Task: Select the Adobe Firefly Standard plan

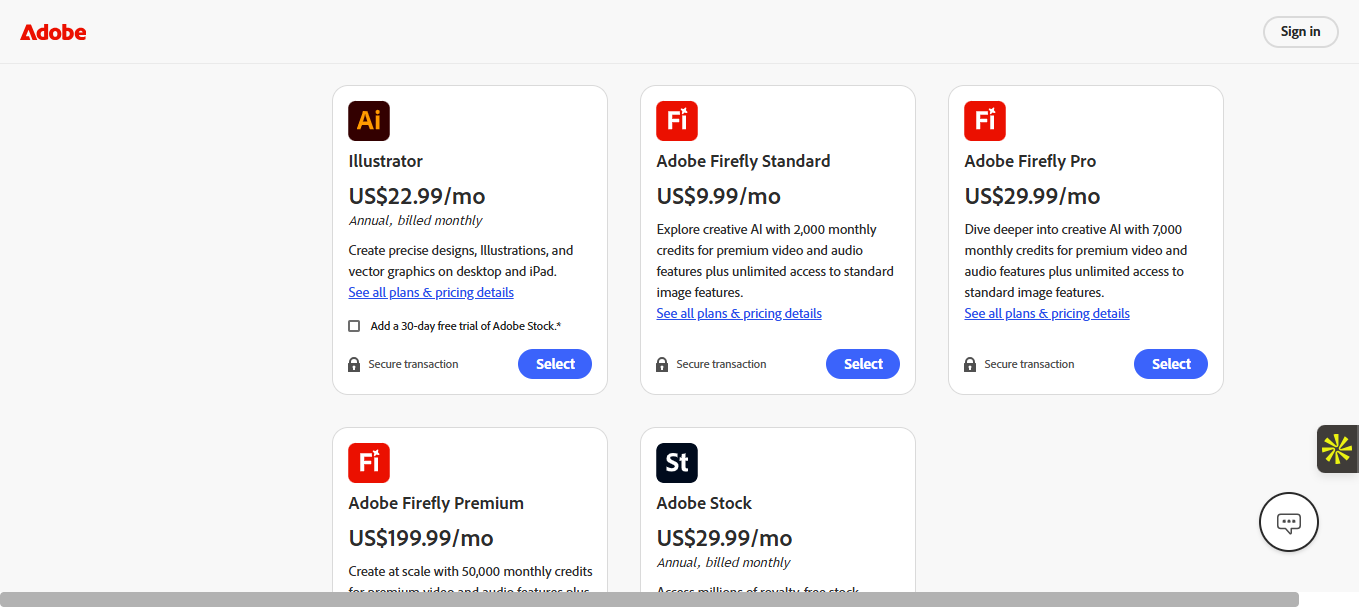Action: (863, 364)
